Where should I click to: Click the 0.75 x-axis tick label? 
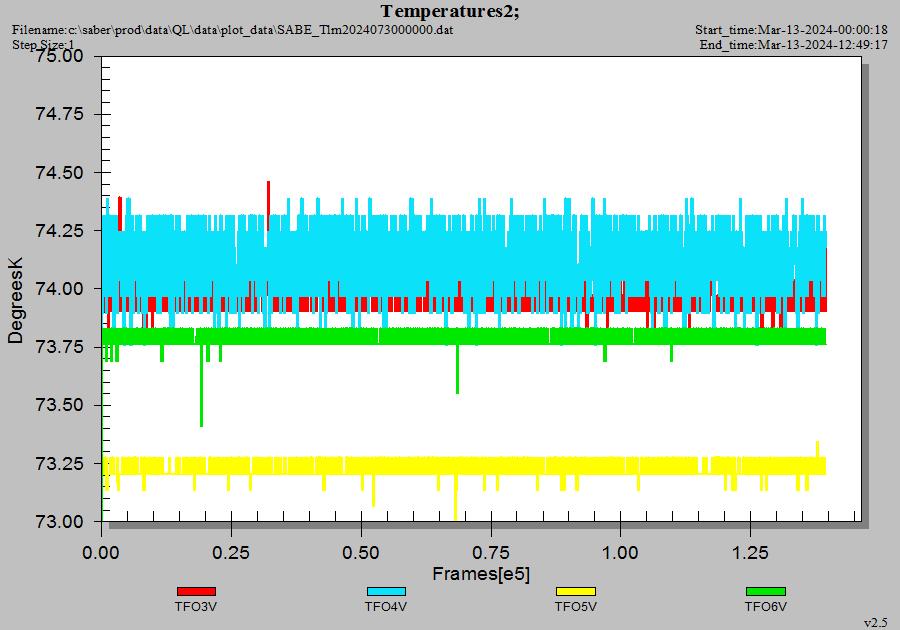pyautogui.click(x=491, y=553)
